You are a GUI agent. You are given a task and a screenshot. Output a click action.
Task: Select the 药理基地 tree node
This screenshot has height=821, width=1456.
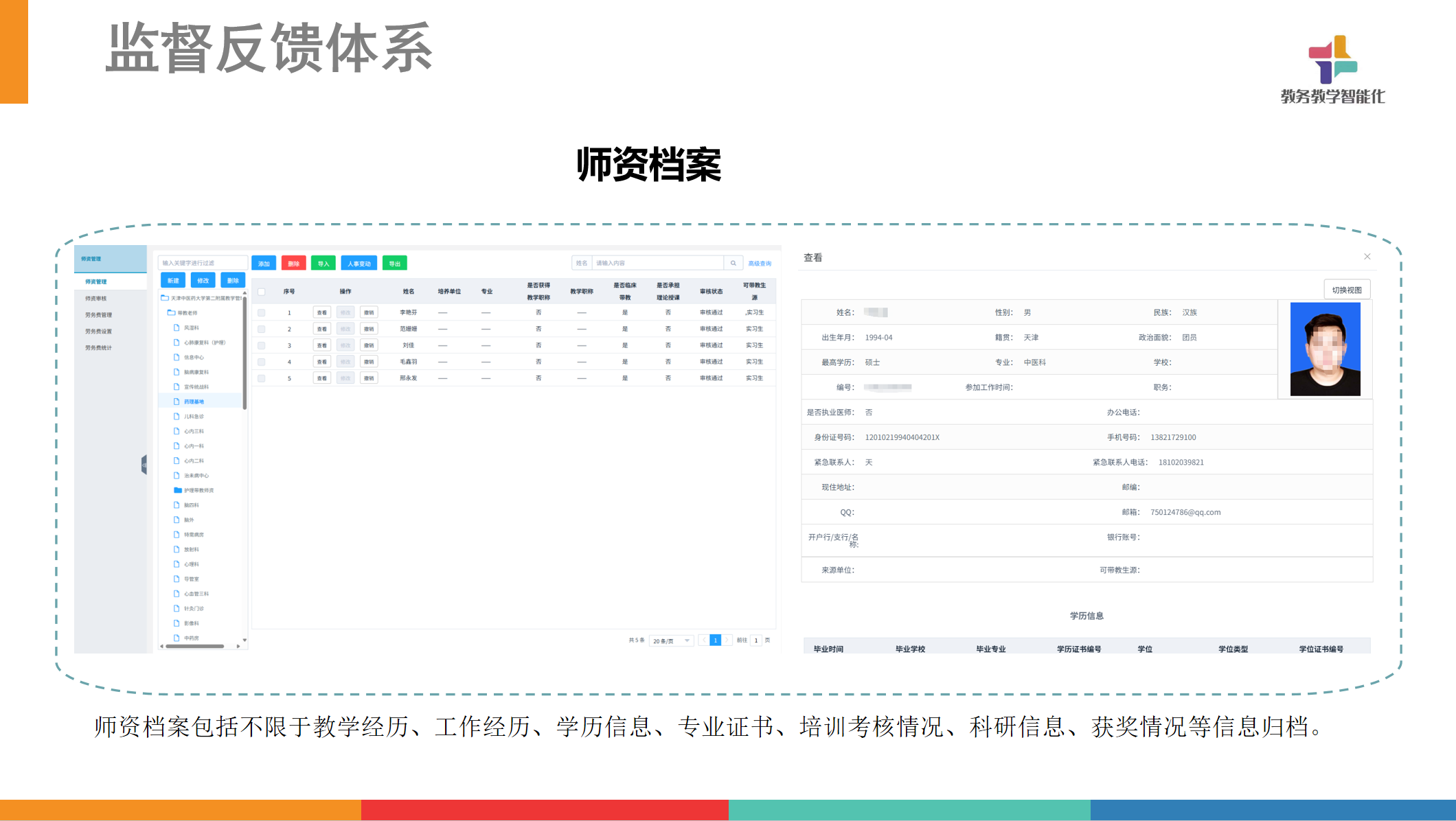click(194, 402)
